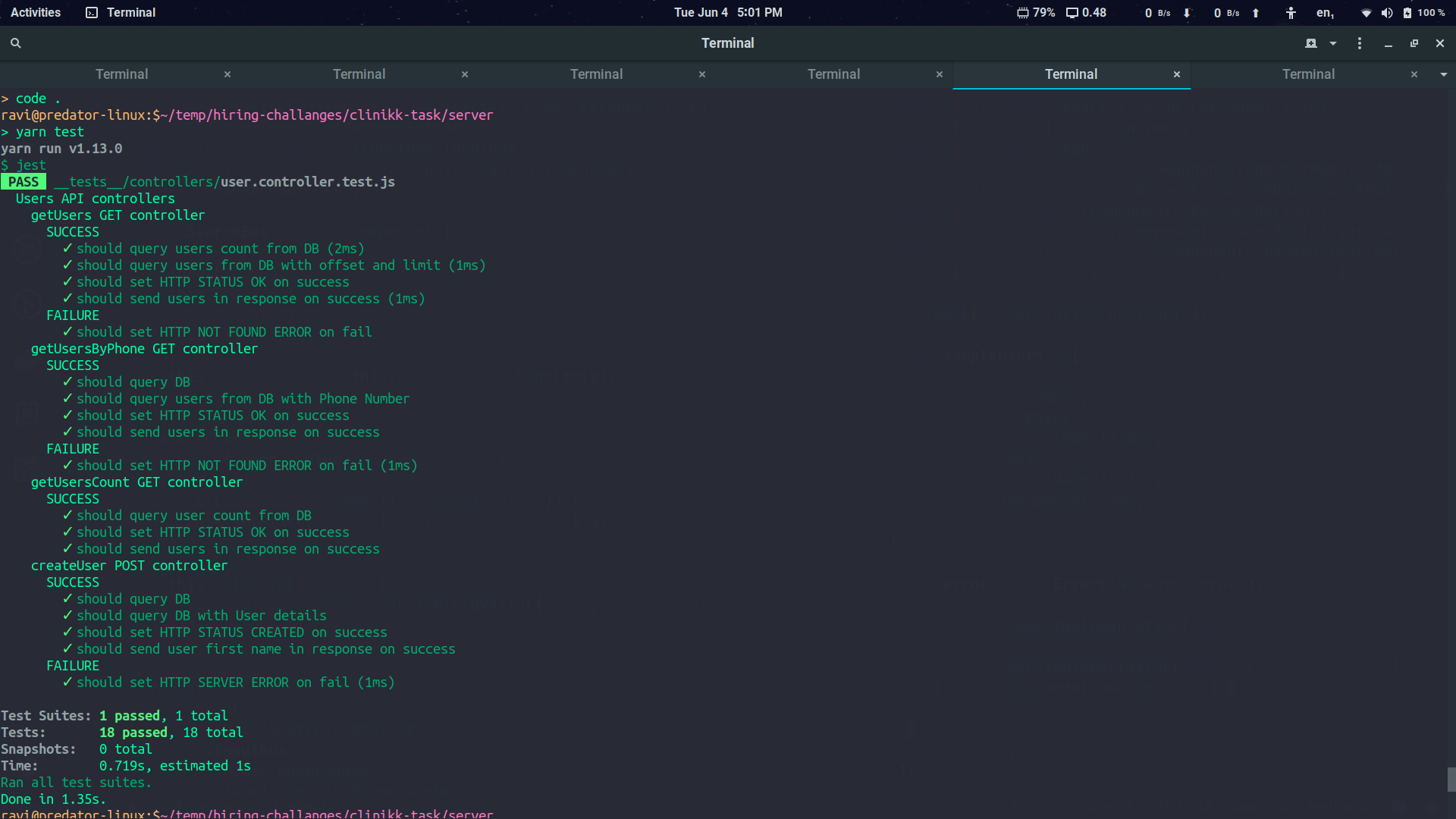Open the en keyboard layout selector
Screen dimensions: 1456x819
click(x=1325, y=13)
